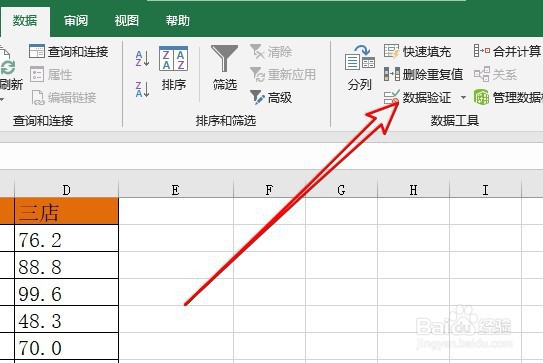Select column H header
The width and height of the screenshot is (543, 363).
pyautogui.click(x=413, y=189)
